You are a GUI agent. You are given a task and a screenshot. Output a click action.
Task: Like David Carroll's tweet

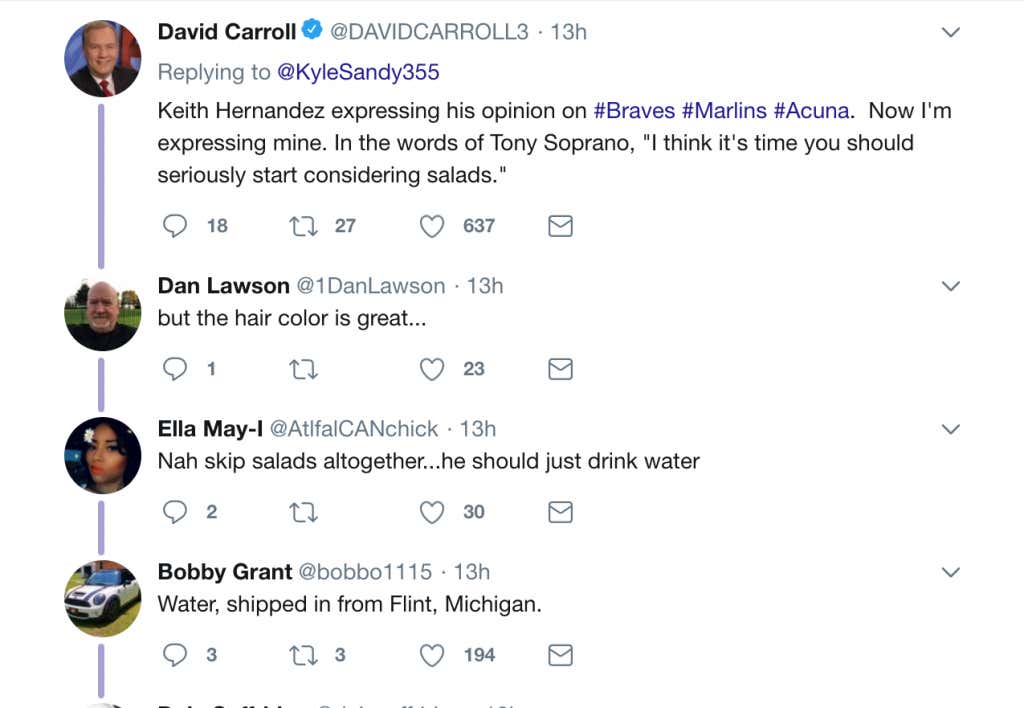tap(431, 226)
